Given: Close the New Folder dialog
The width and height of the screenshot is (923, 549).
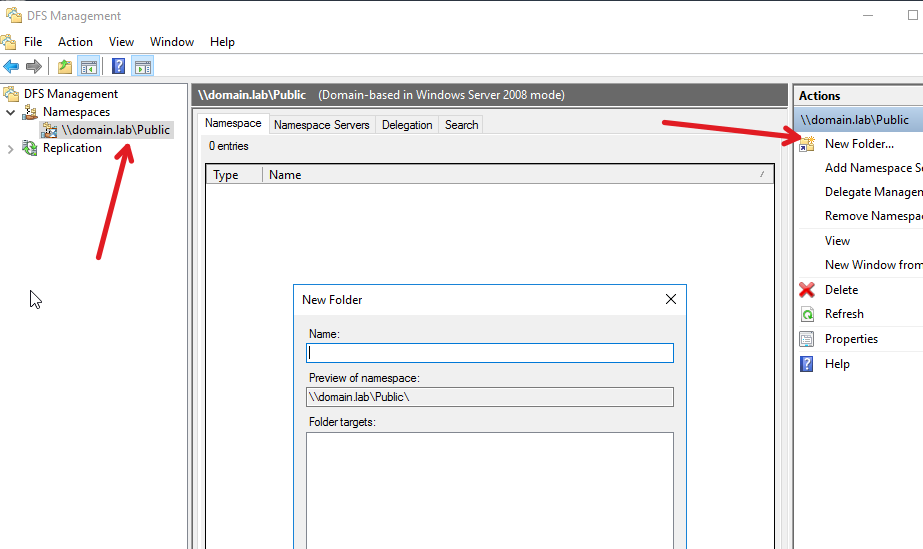Looking at the screenshot, I should tap(671, 299).
